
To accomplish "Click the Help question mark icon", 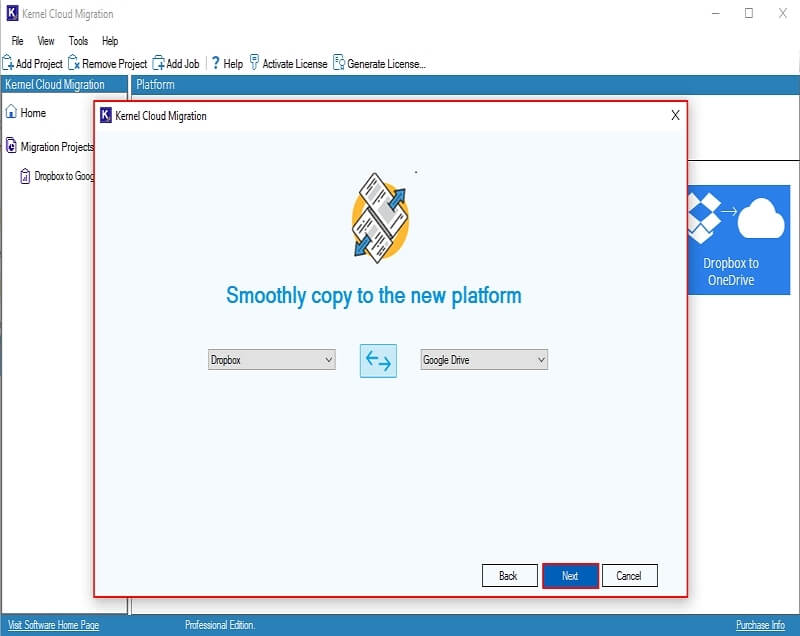I will (215, 63).
